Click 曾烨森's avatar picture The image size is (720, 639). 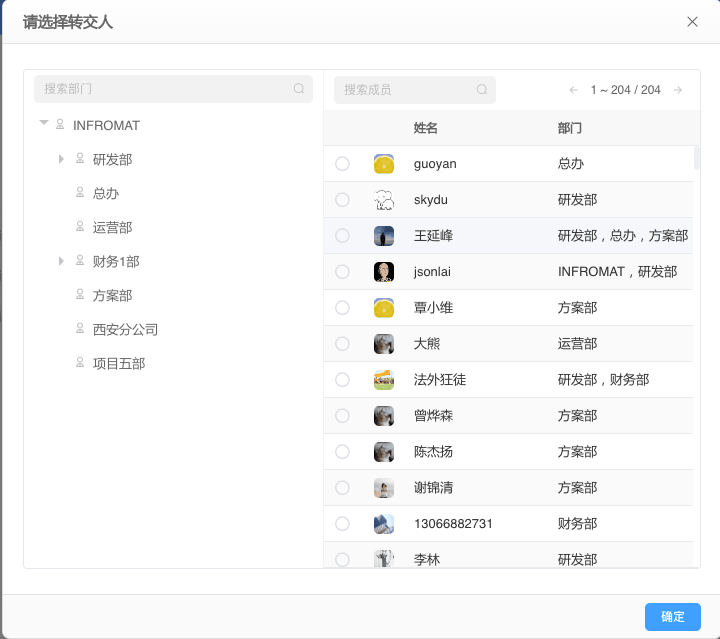[x=384, y=416]
